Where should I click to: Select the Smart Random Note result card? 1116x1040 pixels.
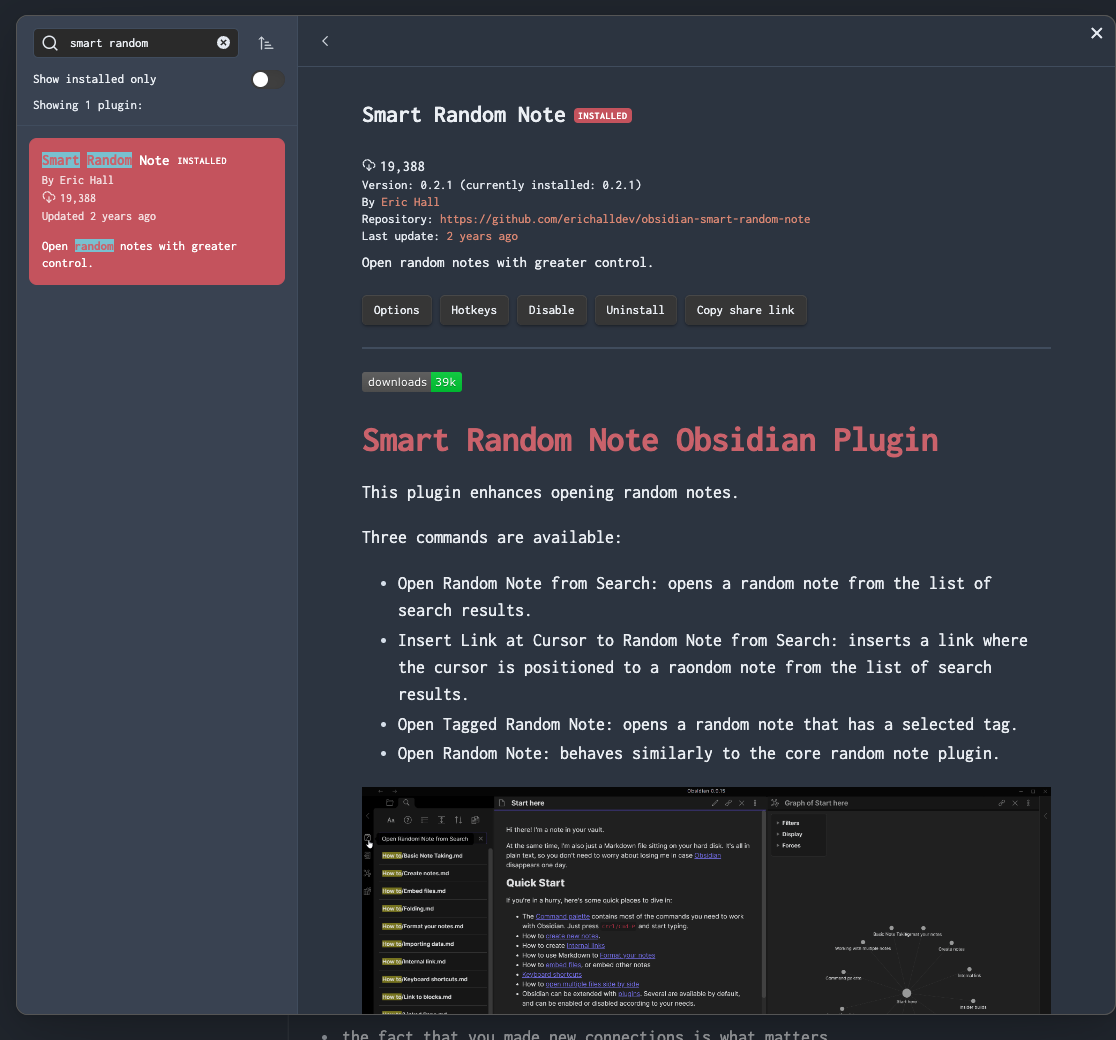[157, 211]
